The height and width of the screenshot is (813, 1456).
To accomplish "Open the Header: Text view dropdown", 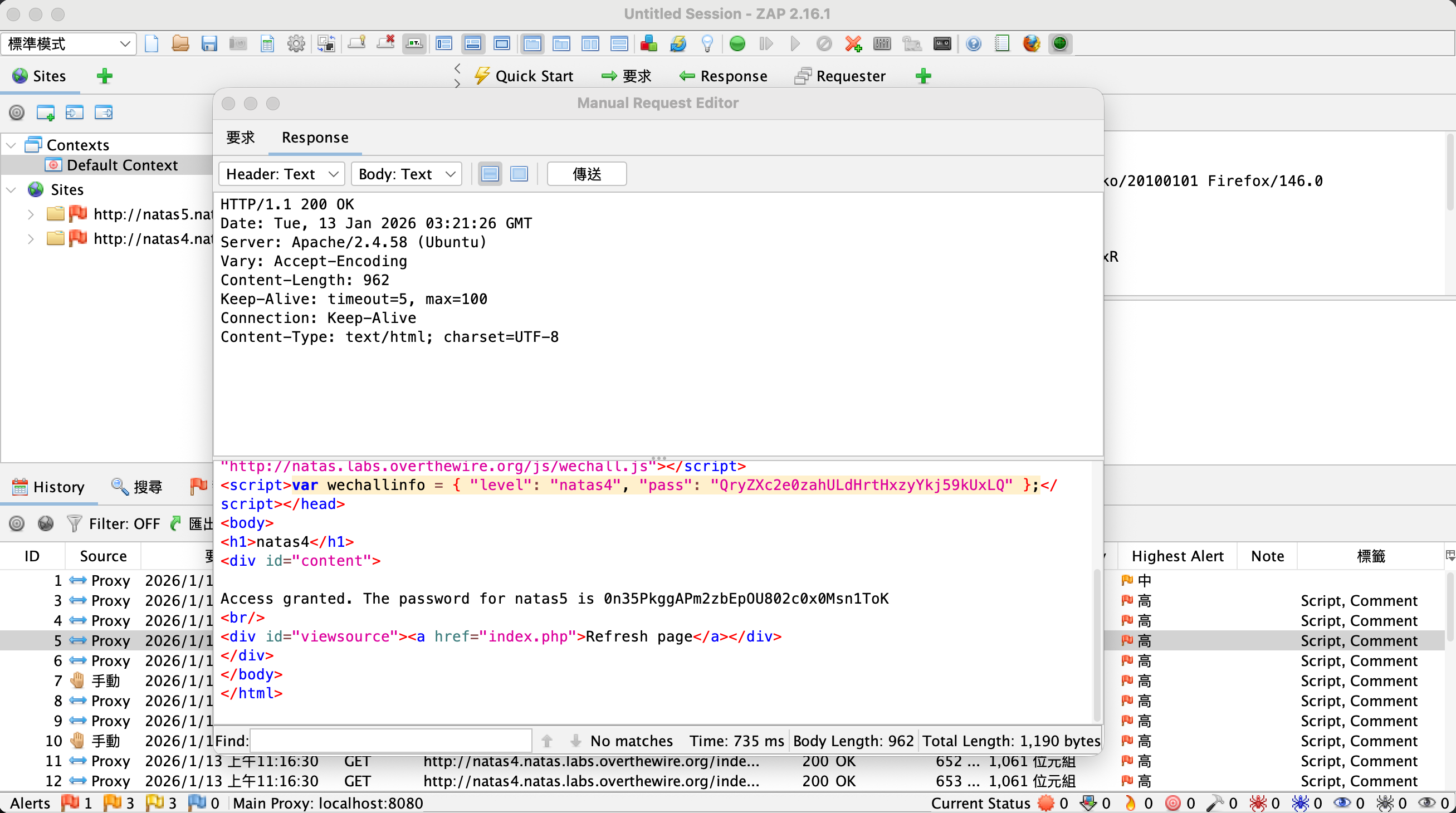I will coord(281,174).
